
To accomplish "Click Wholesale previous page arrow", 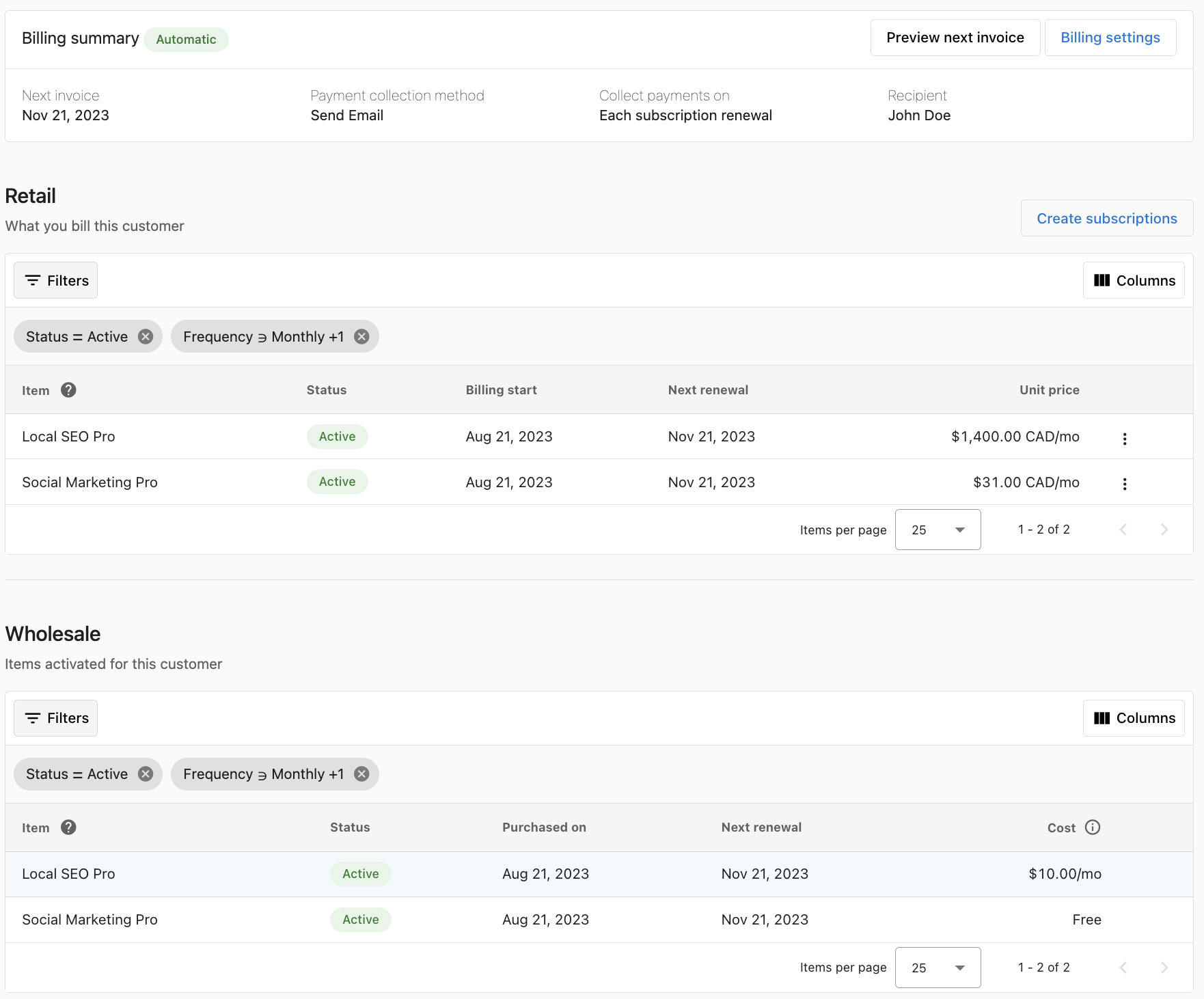I will pyautogui.click(x=1123, y=968).
